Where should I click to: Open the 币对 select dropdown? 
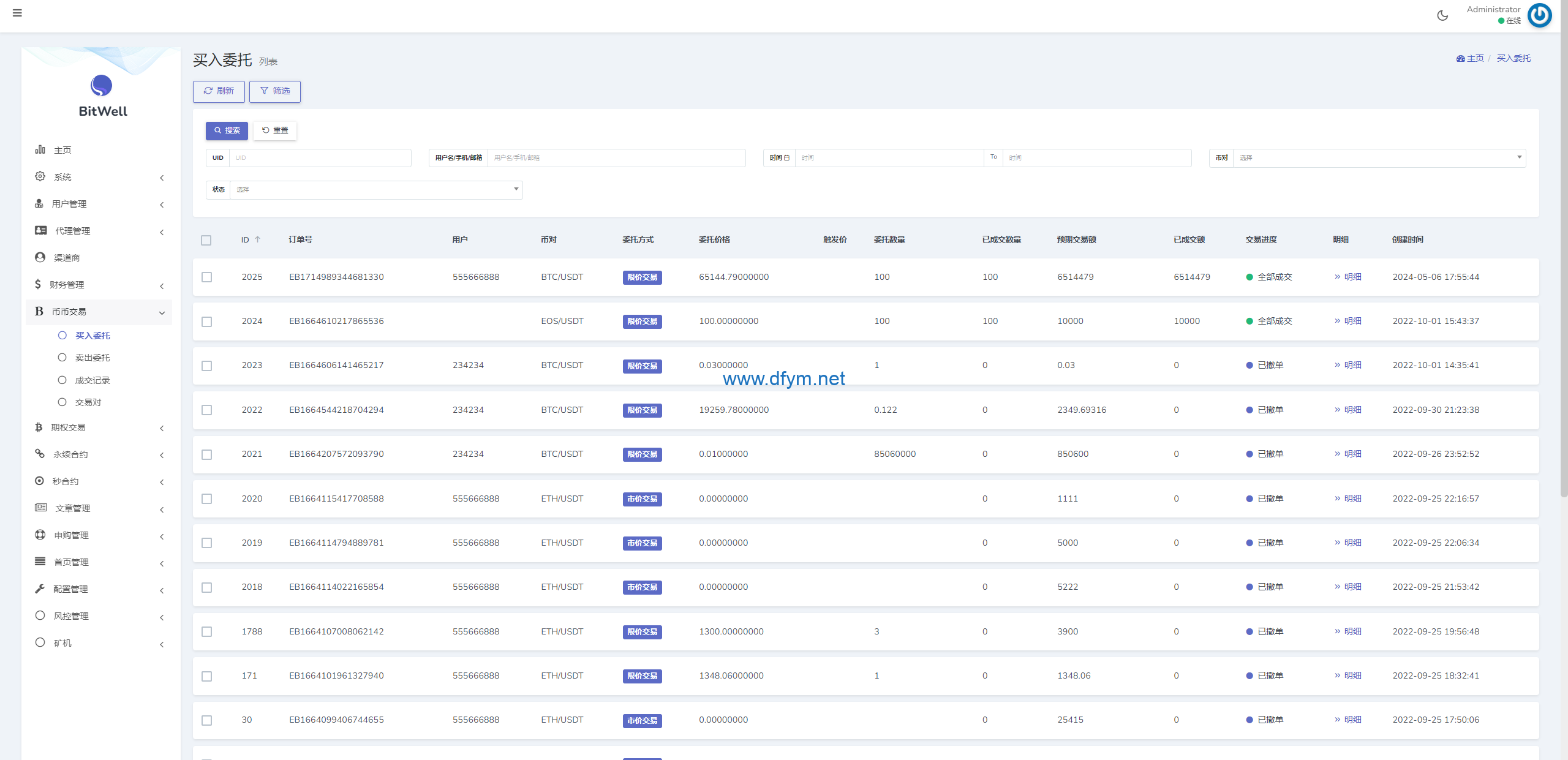coord(1379,158)
